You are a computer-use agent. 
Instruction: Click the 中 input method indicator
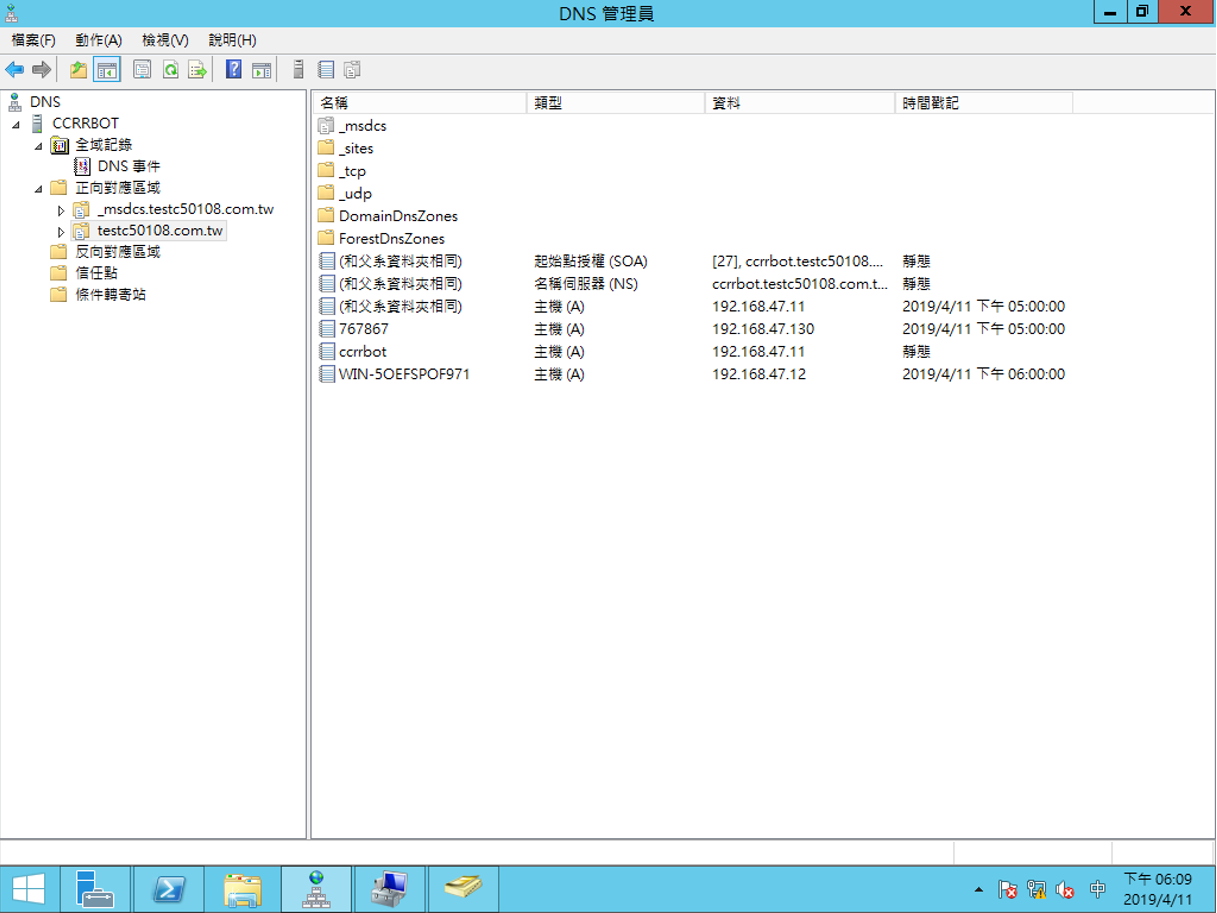(1097, 889)
